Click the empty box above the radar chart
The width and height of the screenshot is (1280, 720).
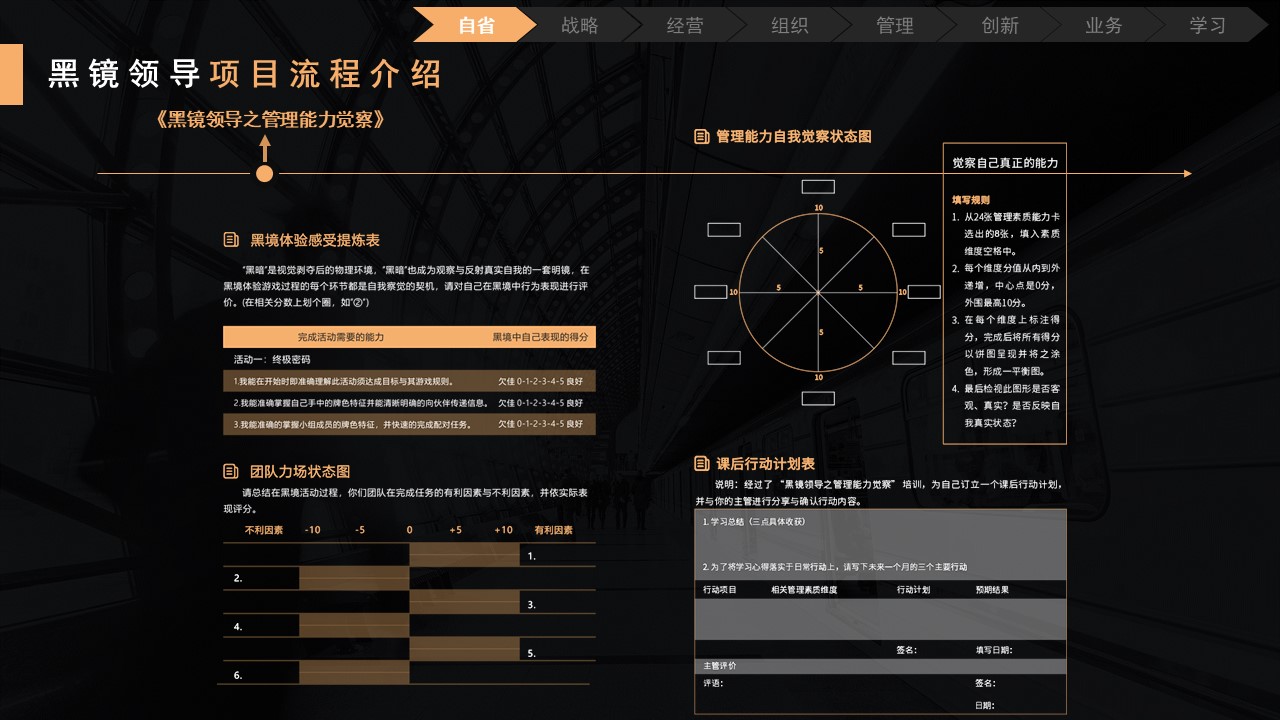click(818, 186)
